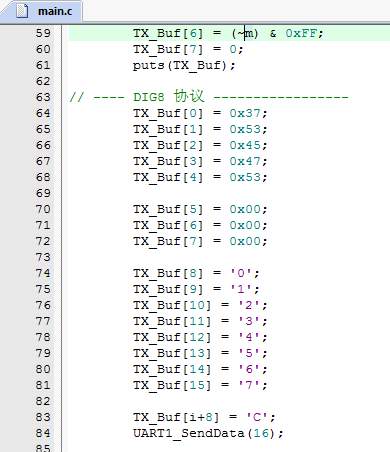Click the 0x45 value on line 66
Viewport: 390px width, 452px height.
point(245,145)
